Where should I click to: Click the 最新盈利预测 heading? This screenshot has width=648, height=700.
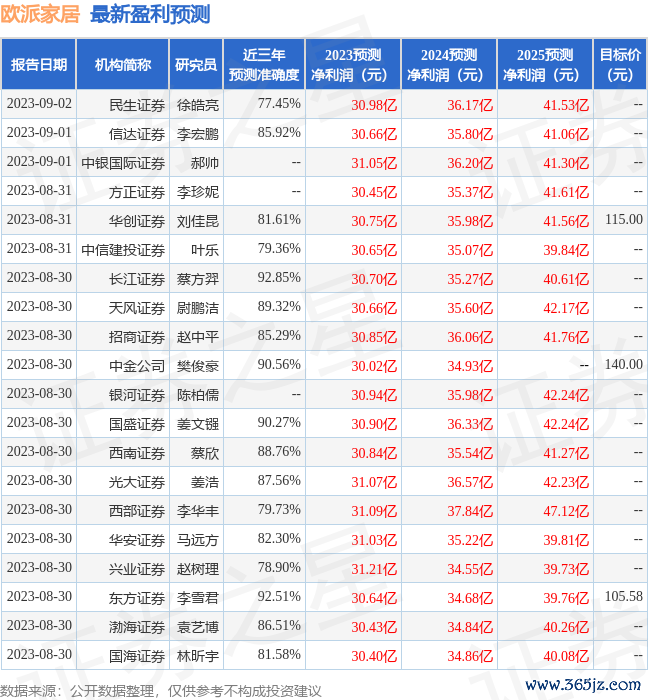[x=150, y=14]
